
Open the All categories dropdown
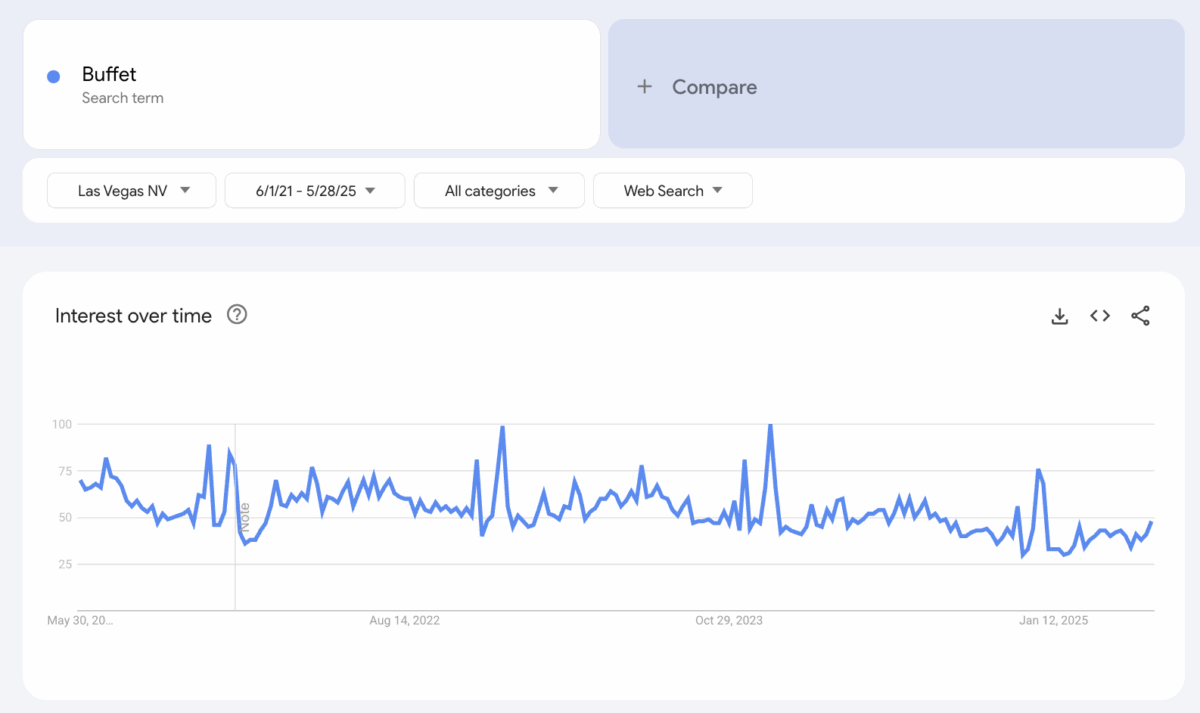[x=499, y=190]
